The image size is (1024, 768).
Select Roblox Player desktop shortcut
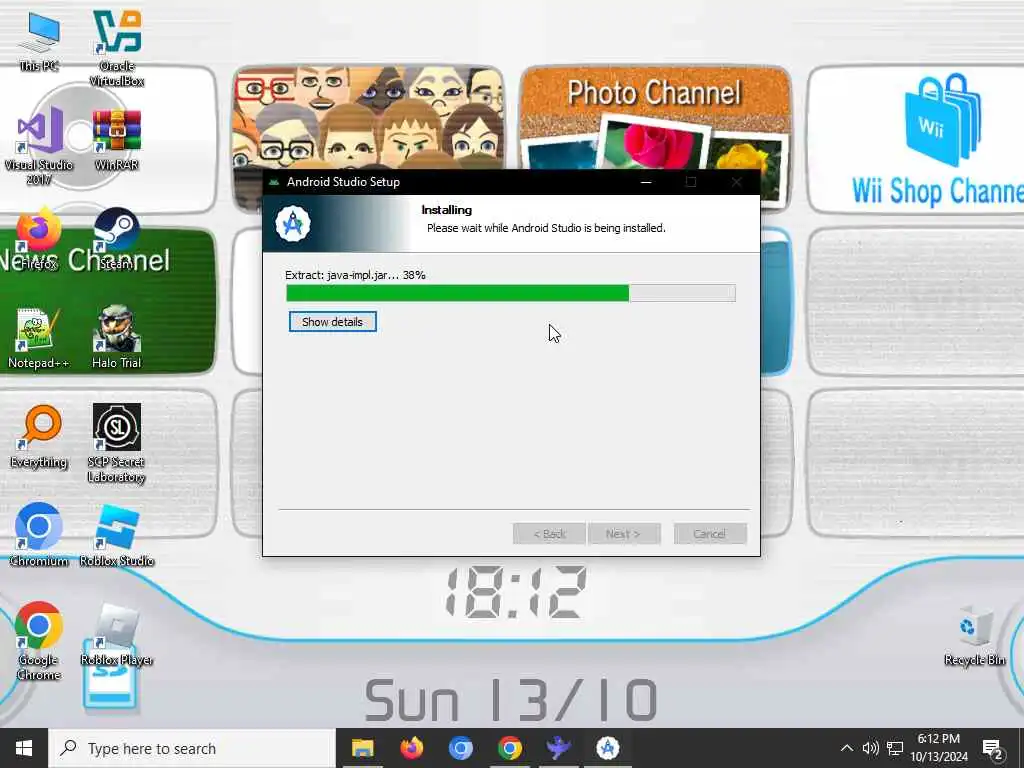click(117, 633)
